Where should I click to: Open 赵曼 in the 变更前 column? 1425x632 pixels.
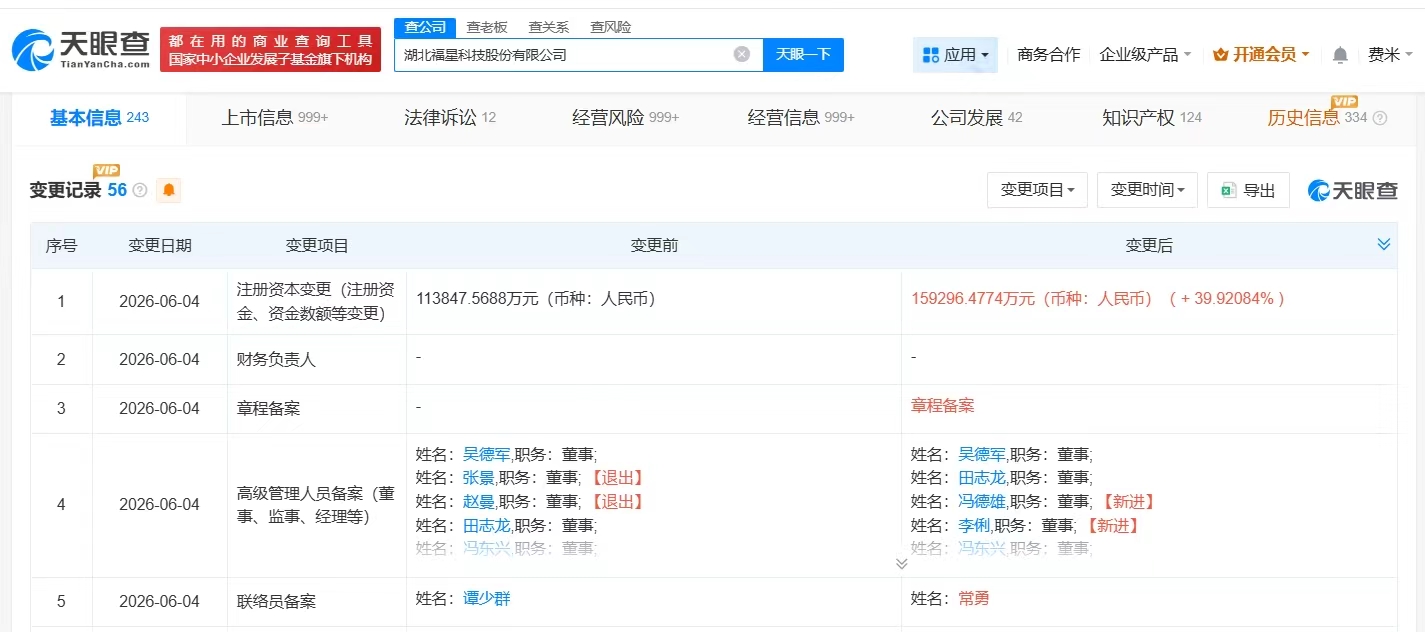[479, 502]
